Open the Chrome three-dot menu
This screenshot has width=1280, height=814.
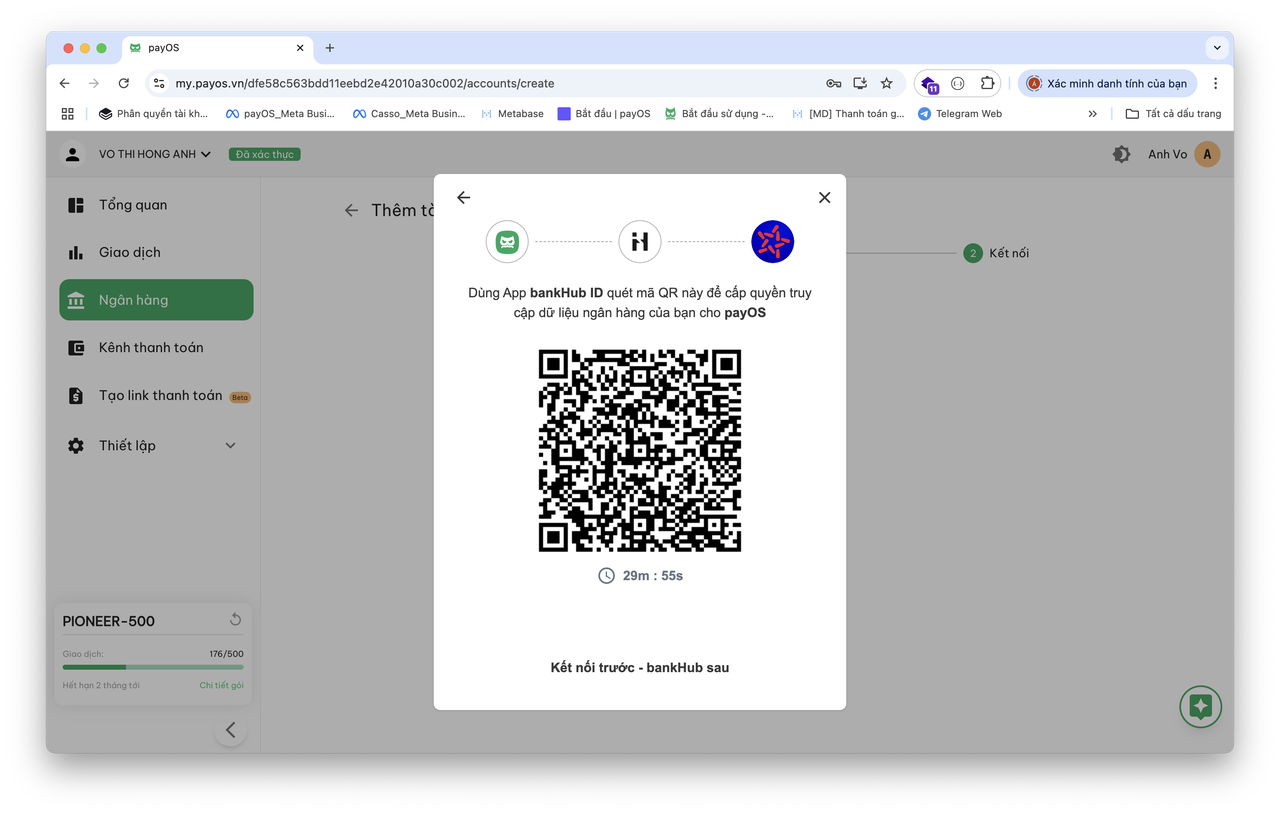pyautogui.click(x=1215, y=83)
